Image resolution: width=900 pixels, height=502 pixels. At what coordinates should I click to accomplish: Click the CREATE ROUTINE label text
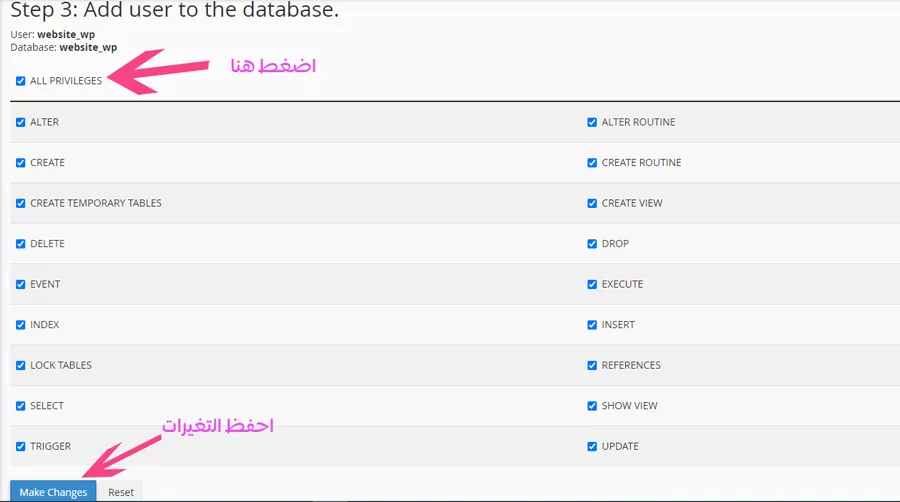pos(641,163)
